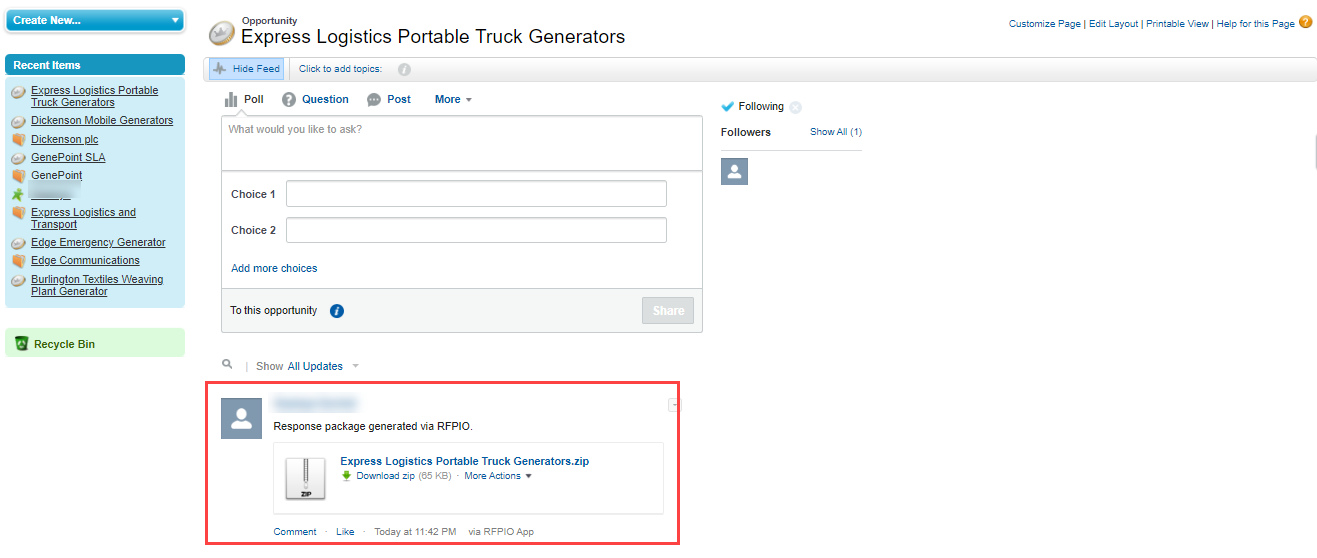Image resolution: width=1317 pixels, height=558 pixels.
Task: Stop following via the x next to Following
Action: pyautogui.click(x=795, y=107)
